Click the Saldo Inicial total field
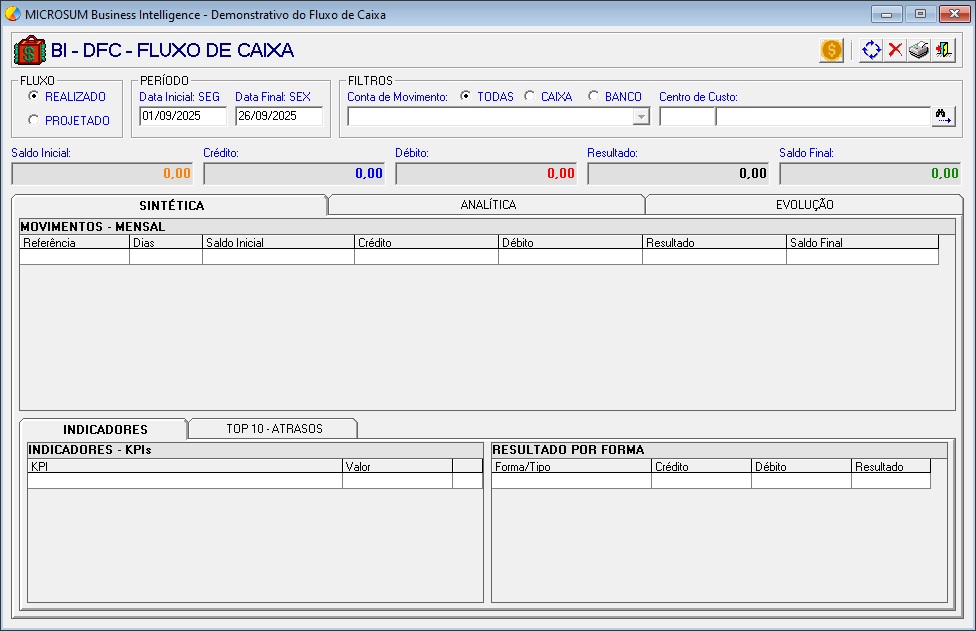The image size is (976, 631). click(102, 174)
